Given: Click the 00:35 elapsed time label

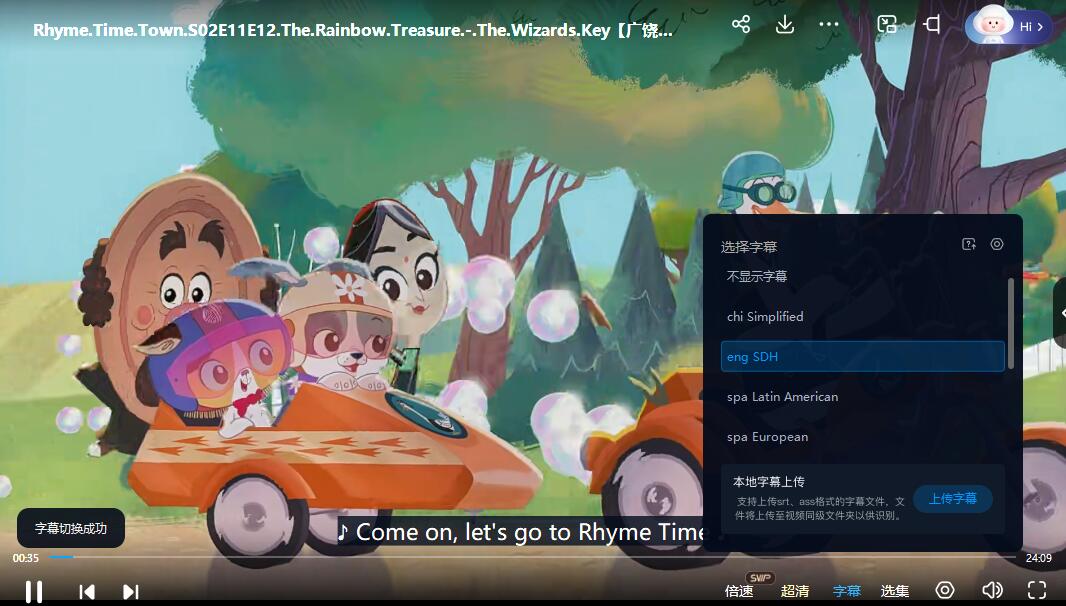Looking at the screenshot, I should pyautogui.click(x=25, y=558).
